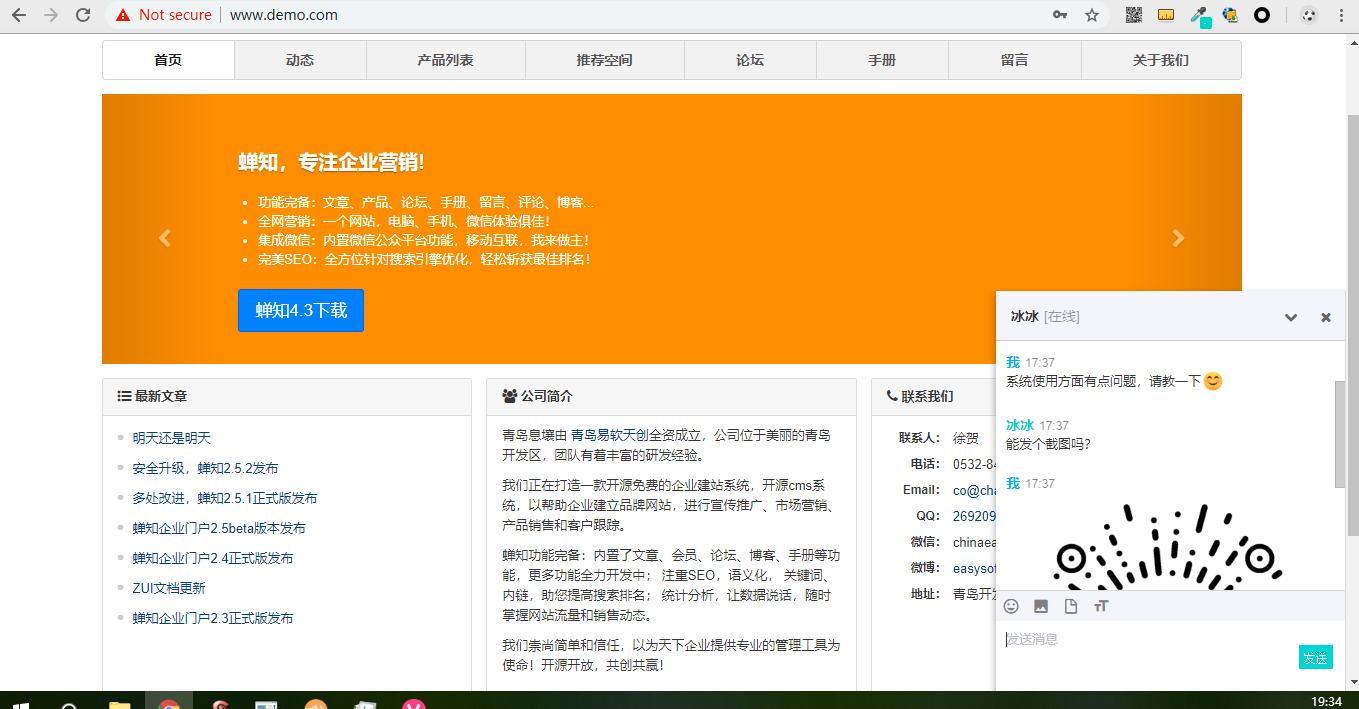Click the send image icon in chat
1359x709 pixels.
click(1041, 606)
